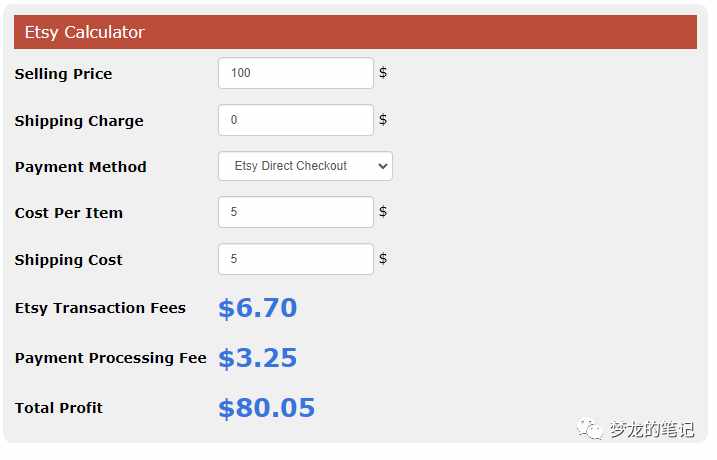This screenshot has height=460, width=717.
Task: Click the Shipping Cost label
Action: tap(69, 260)
